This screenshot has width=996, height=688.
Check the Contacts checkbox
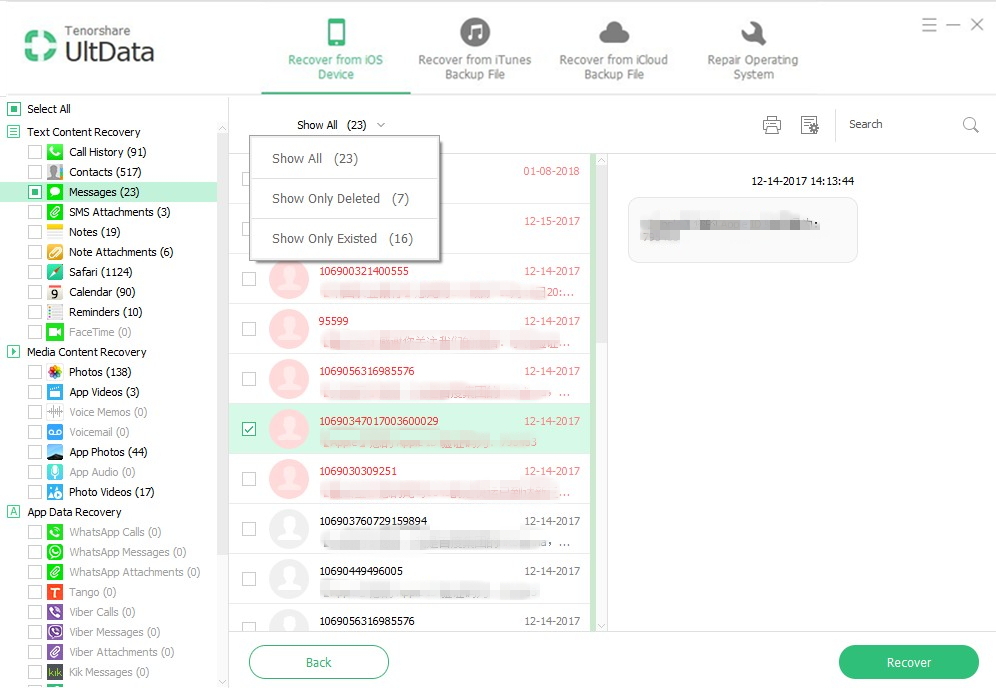click(35, 172)
